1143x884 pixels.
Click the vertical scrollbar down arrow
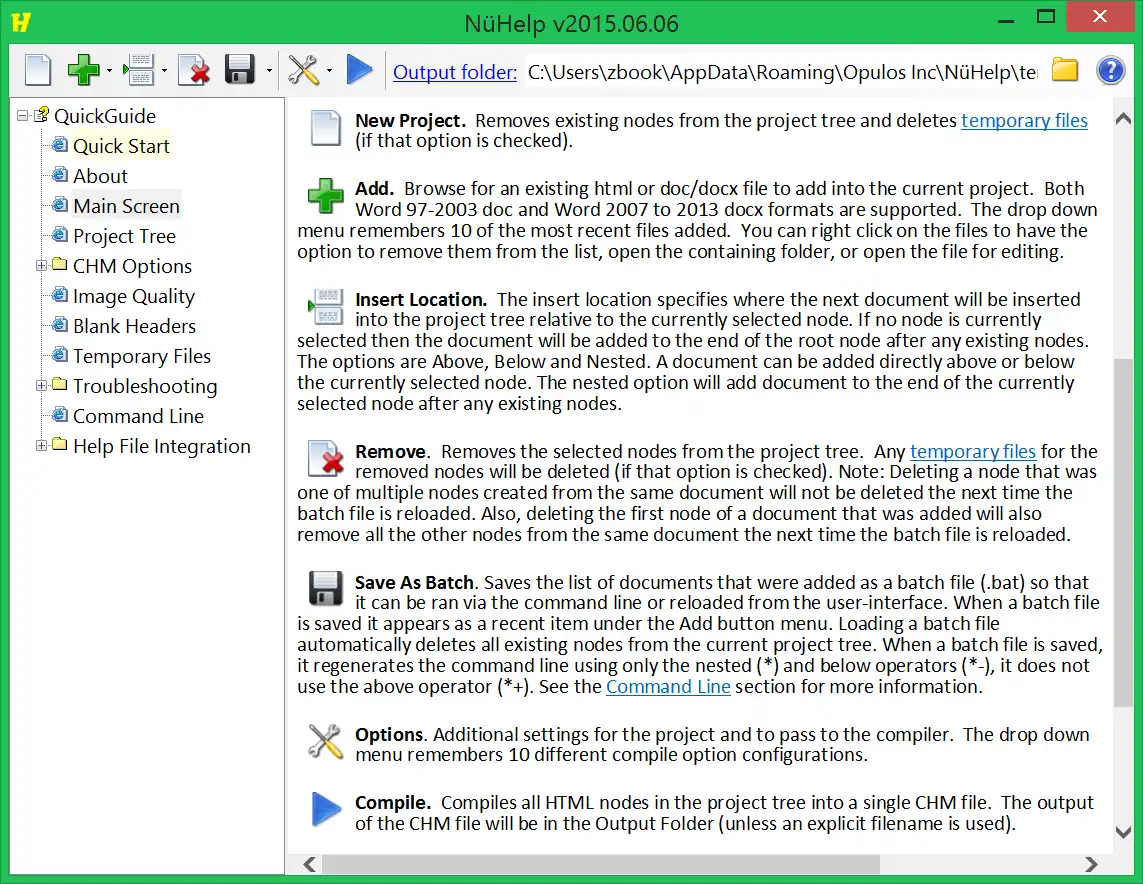(1123, 832)
